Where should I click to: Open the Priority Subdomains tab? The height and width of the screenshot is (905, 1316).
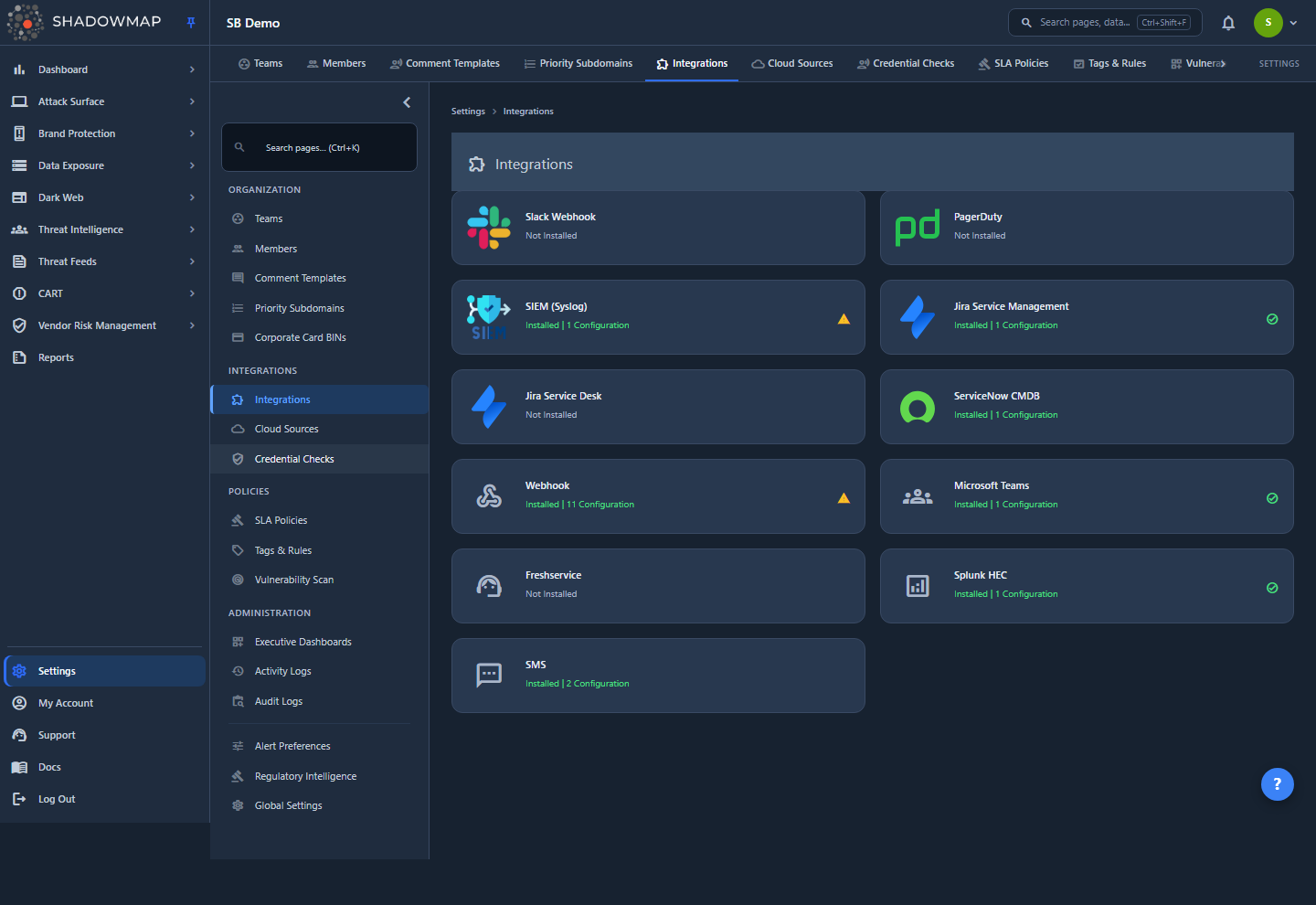point(578,64)
